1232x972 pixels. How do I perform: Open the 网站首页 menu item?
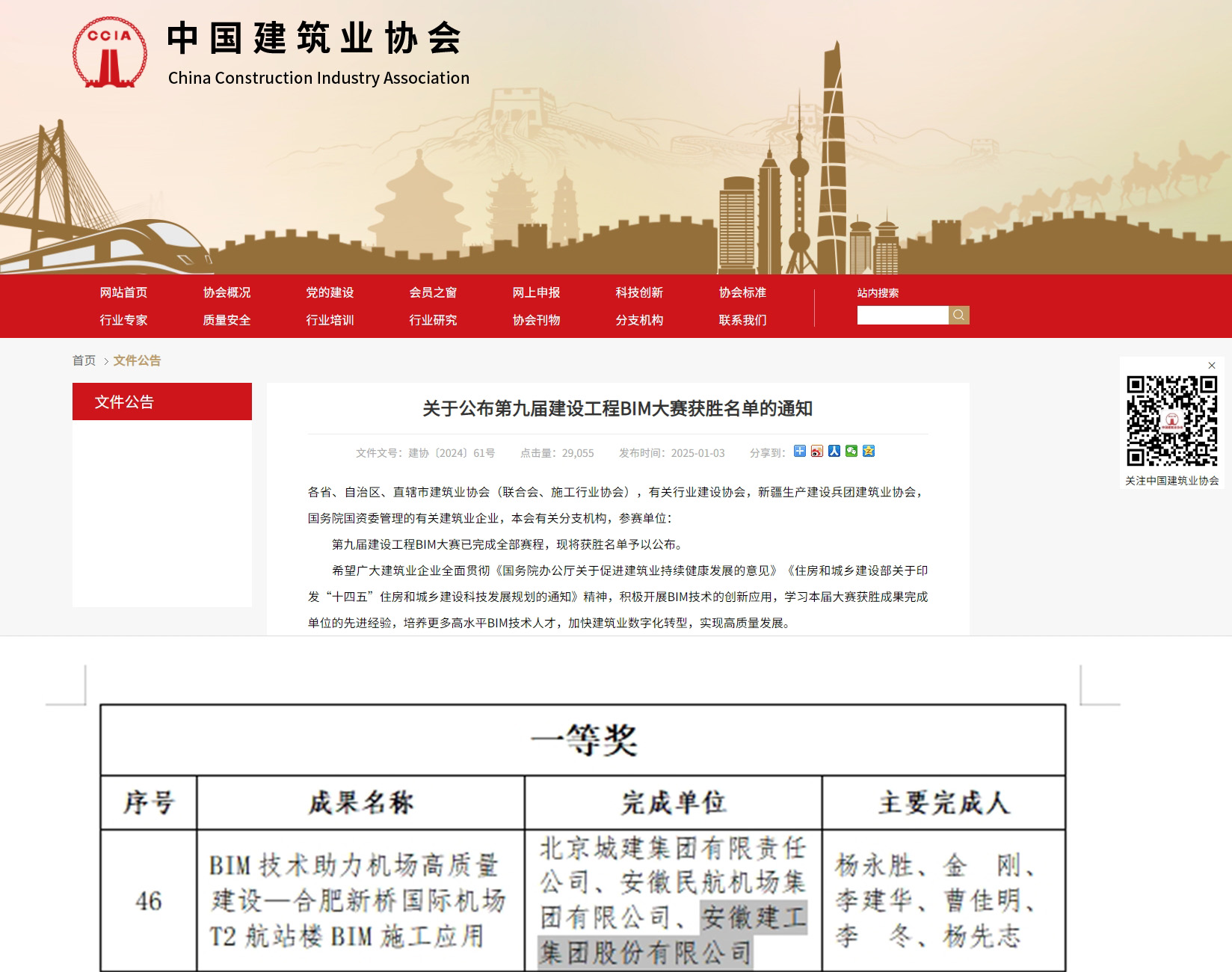(124, 293)
